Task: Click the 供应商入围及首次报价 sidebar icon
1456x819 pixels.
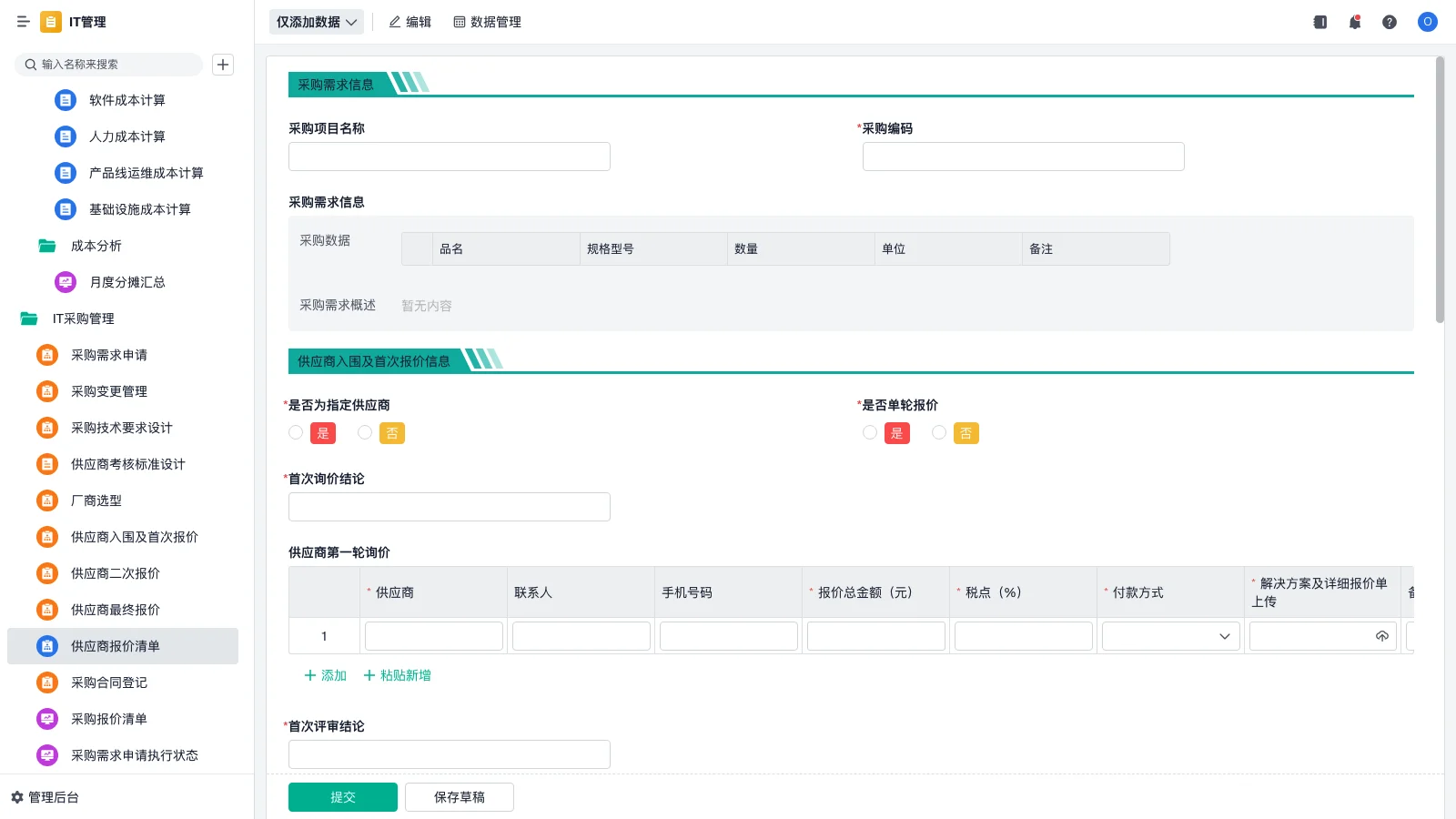Action: pyautogui.click(x=46, y=537)
